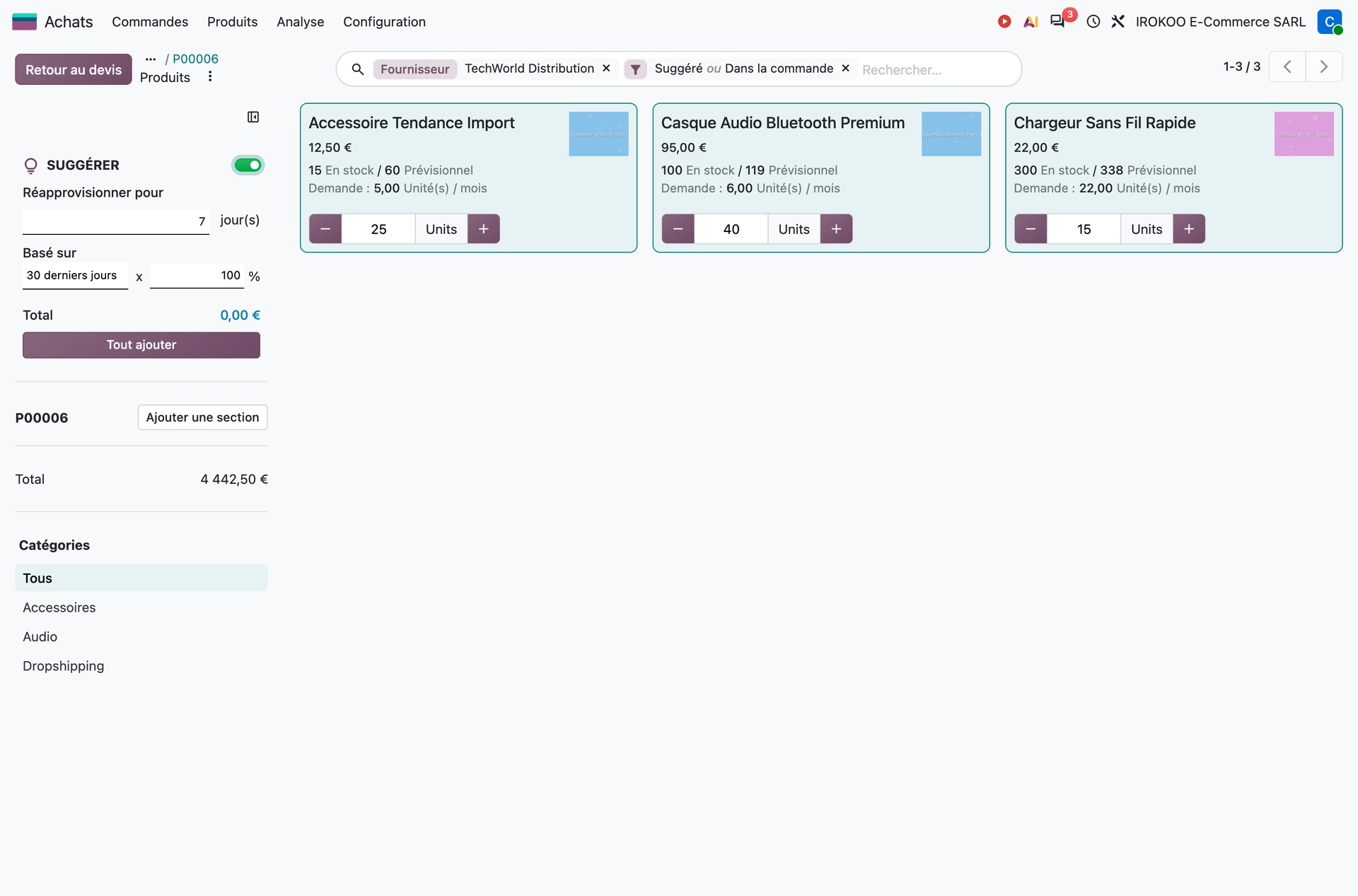This screenshot has width=1358, height=896.
Task: Click the Rechercher search field
Action: [936, 69]
